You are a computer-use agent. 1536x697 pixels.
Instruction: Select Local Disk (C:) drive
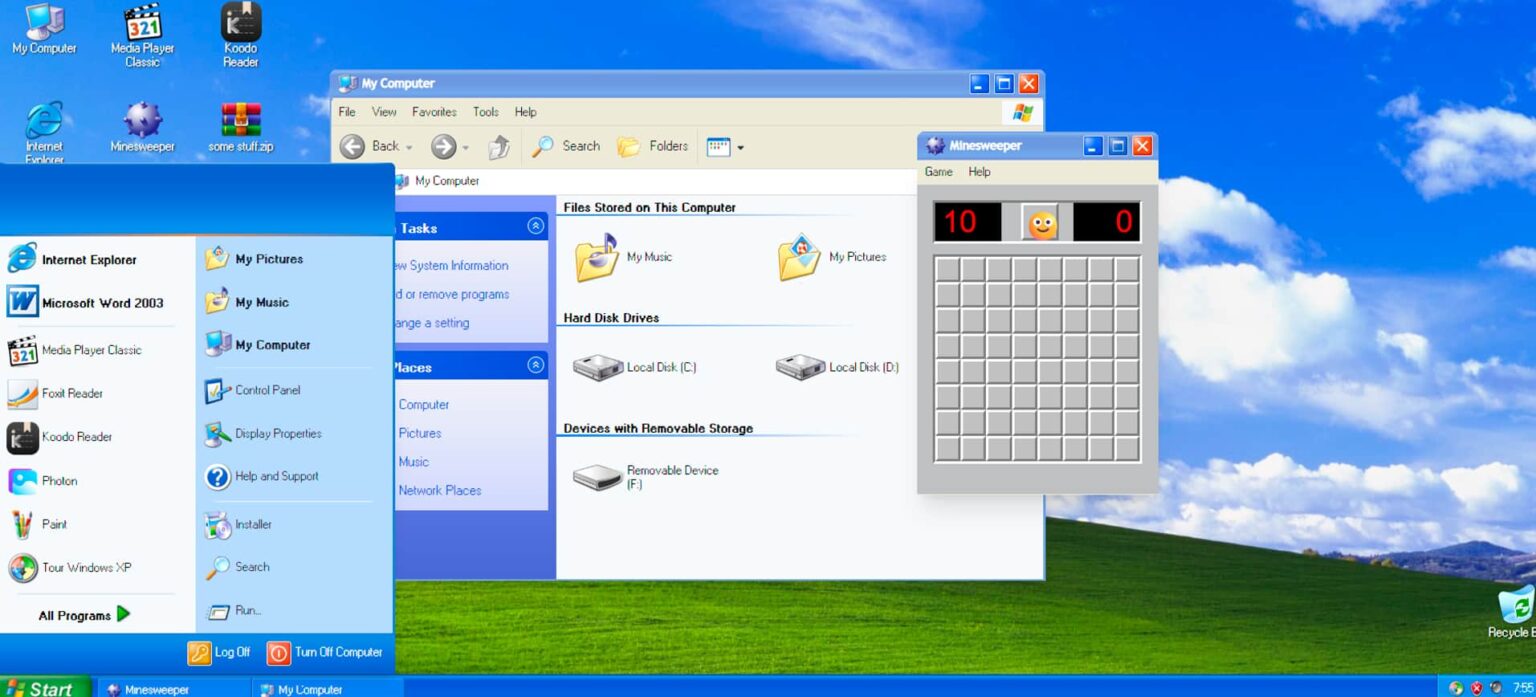click(x=635, y=367)
